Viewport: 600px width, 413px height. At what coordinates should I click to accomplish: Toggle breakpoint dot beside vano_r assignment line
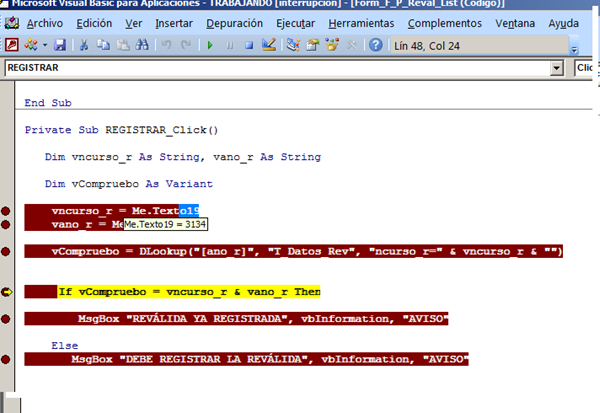click(6, 224)
